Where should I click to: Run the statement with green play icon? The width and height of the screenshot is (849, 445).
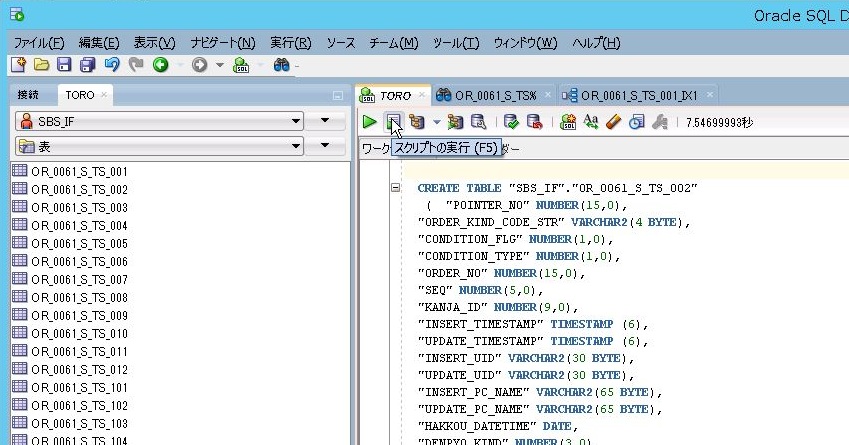[x=370, y=122]
